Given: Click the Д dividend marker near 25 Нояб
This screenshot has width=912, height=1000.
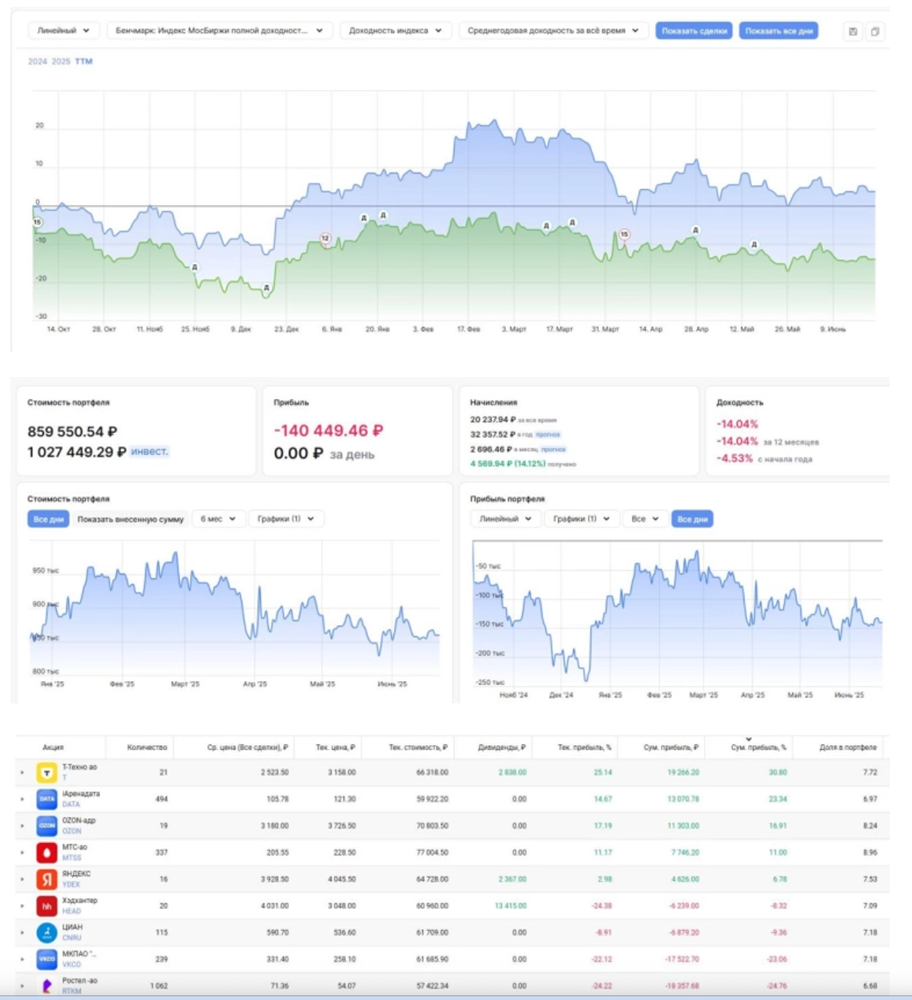Looking at the screenshot, I should pyautogui.click(x=195, y=267).
